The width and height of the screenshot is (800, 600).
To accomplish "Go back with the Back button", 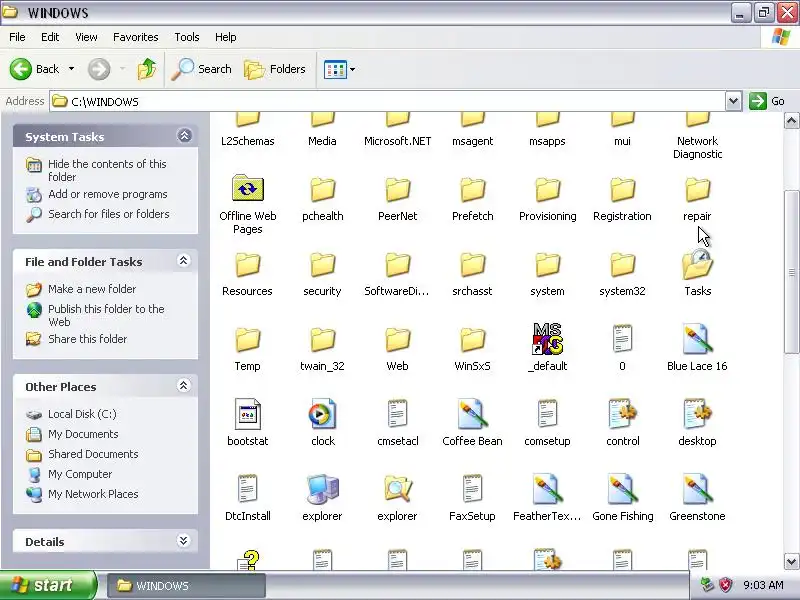I will 35,69.
